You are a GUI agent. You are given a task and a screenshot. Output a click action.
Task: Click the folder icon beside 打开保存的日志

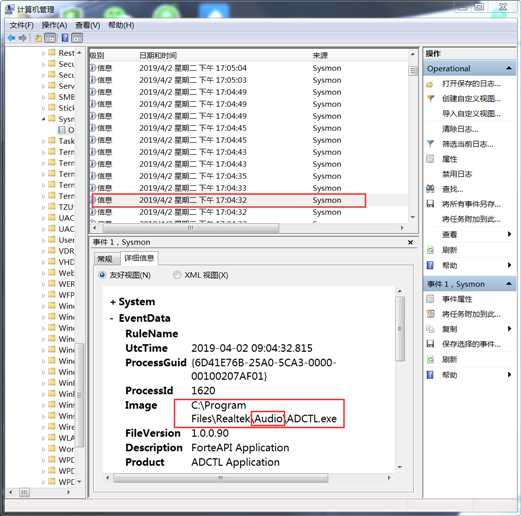tap(430, 84)
